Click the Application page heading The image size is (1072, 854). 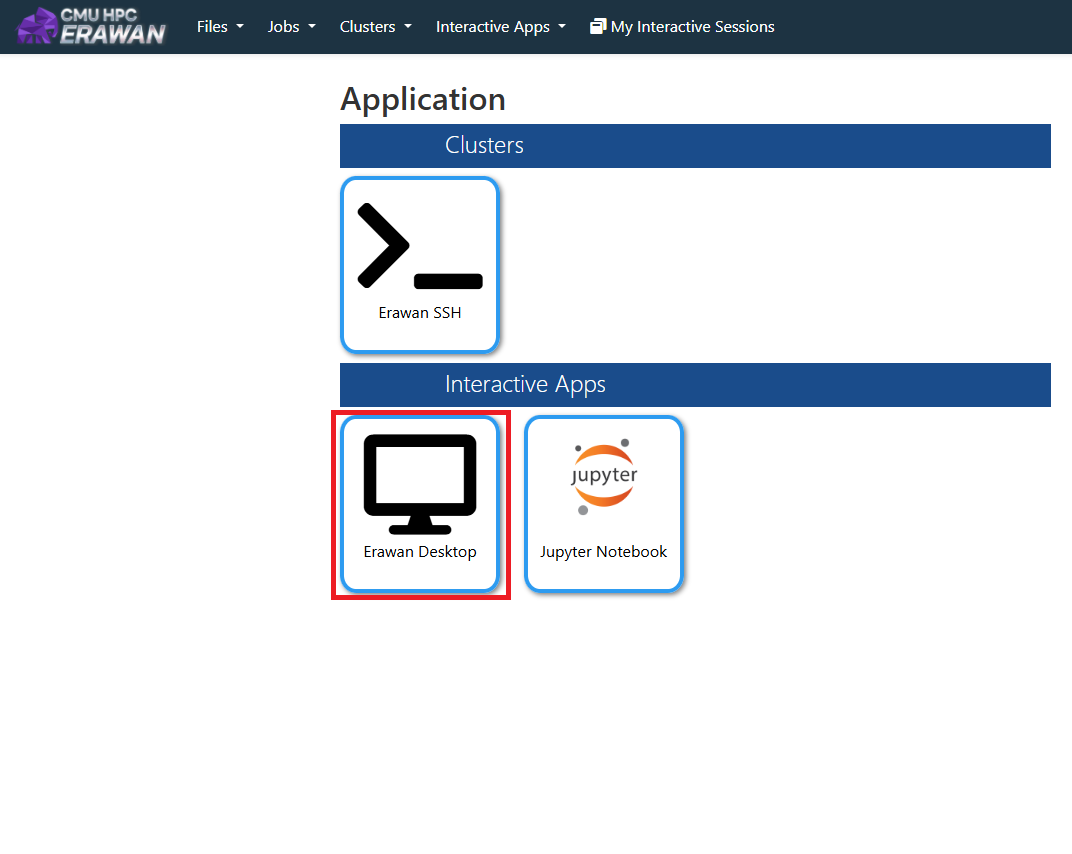click(423, 99)
